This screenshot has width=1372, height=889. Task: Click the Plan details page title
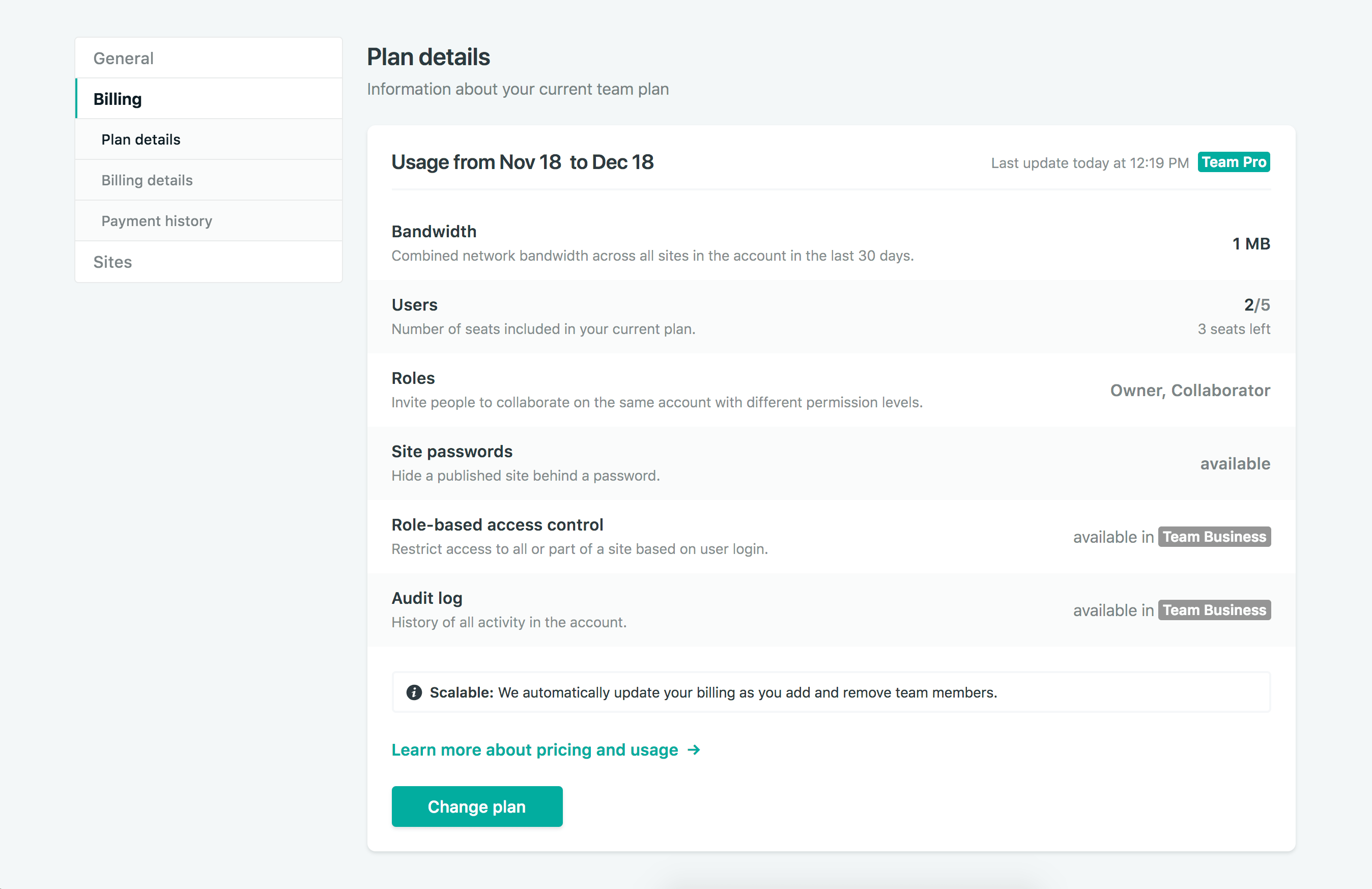coord(428,57)
